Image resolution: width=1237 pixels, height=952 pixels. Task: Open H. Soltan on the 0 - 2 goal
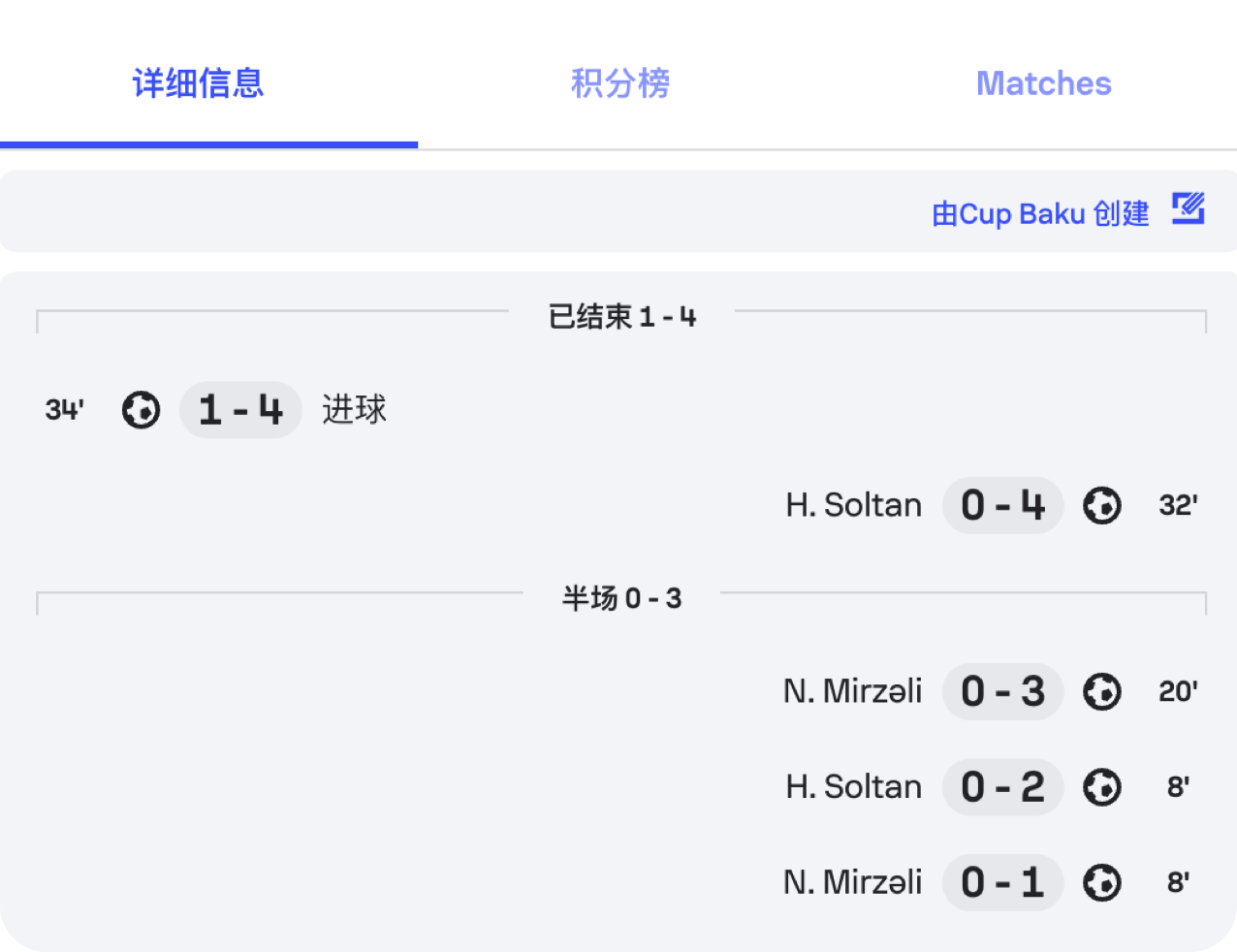tap(853, 787)
